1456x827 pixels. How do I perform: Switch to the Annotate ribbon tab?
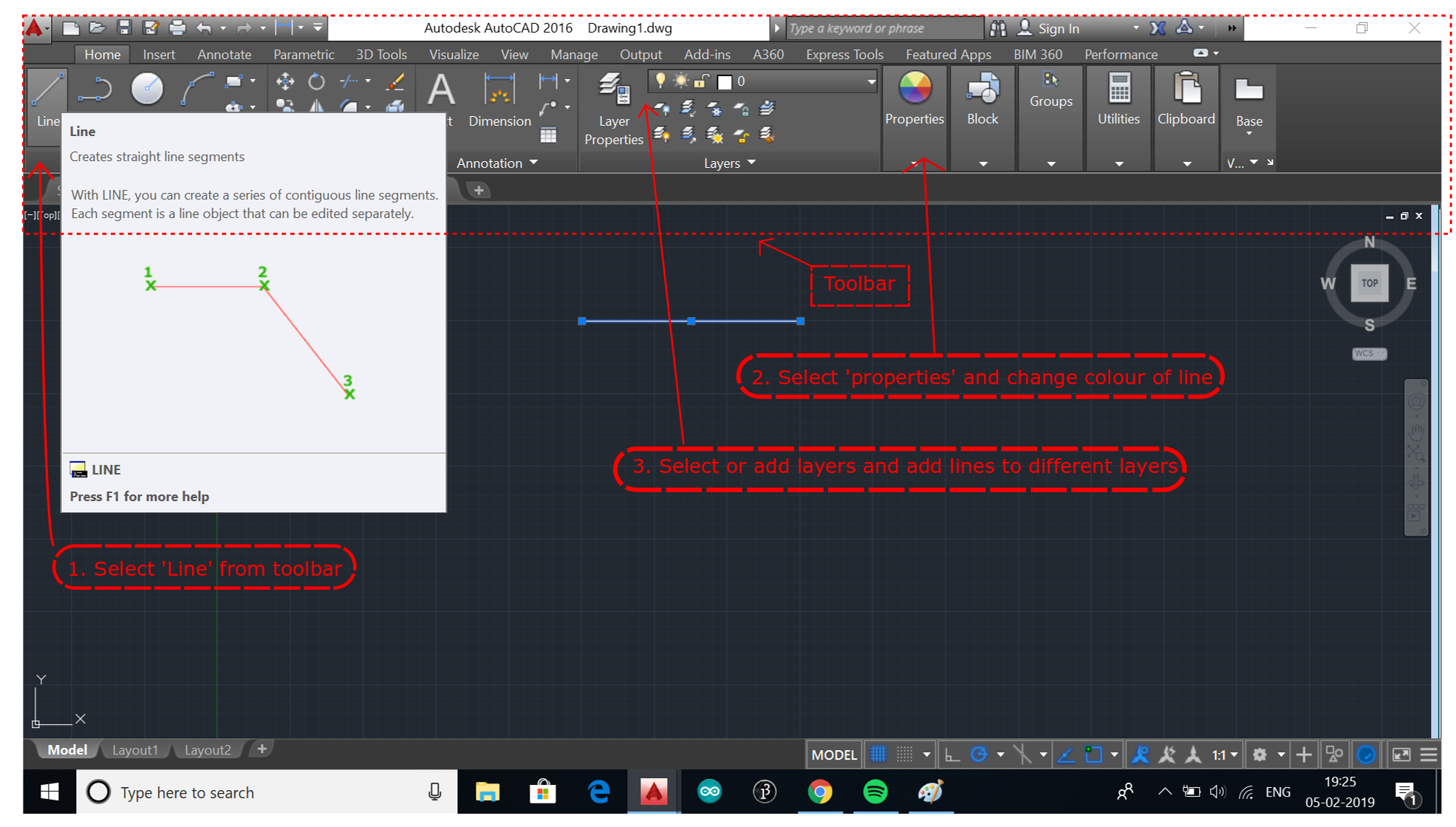click(x=224, y=54)
